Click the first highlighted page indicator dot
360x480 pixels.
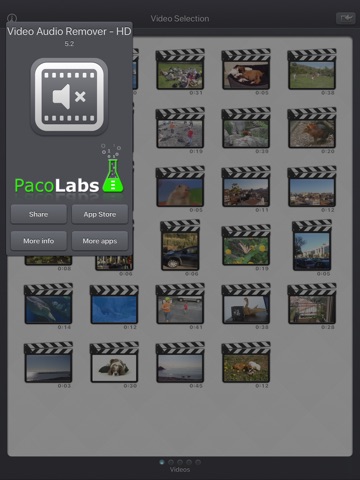(162, 462)
